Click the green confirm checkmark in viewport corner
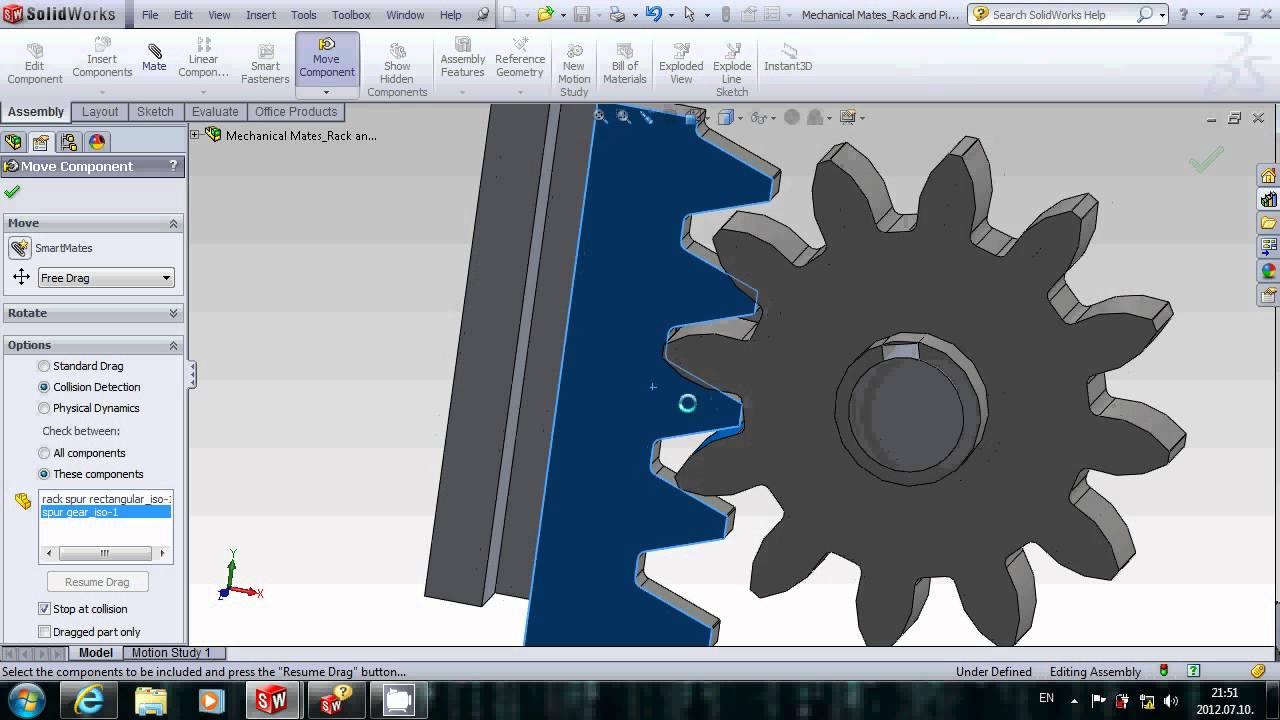Screen dimensions: 1280x720 [x=1206, y=160]
